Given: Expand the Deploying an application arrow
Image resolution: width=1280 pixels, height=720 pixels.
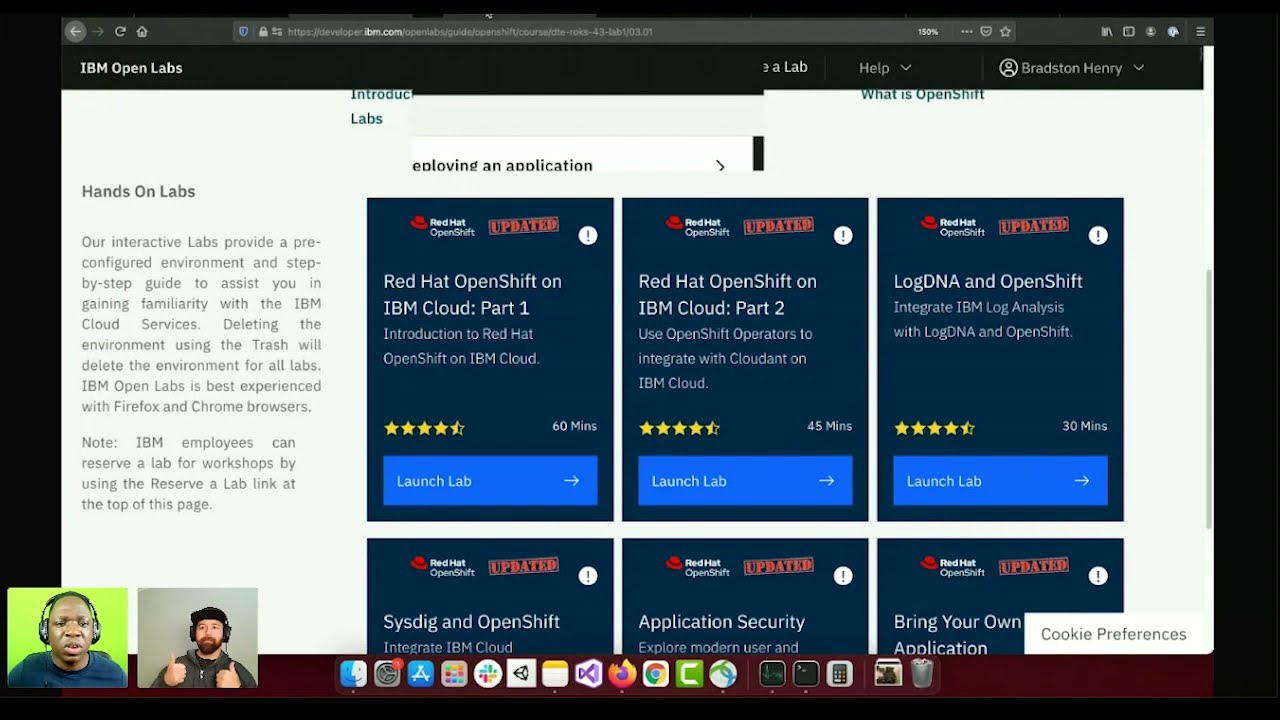Looking at the screenshot, I should tap(720, 166).
